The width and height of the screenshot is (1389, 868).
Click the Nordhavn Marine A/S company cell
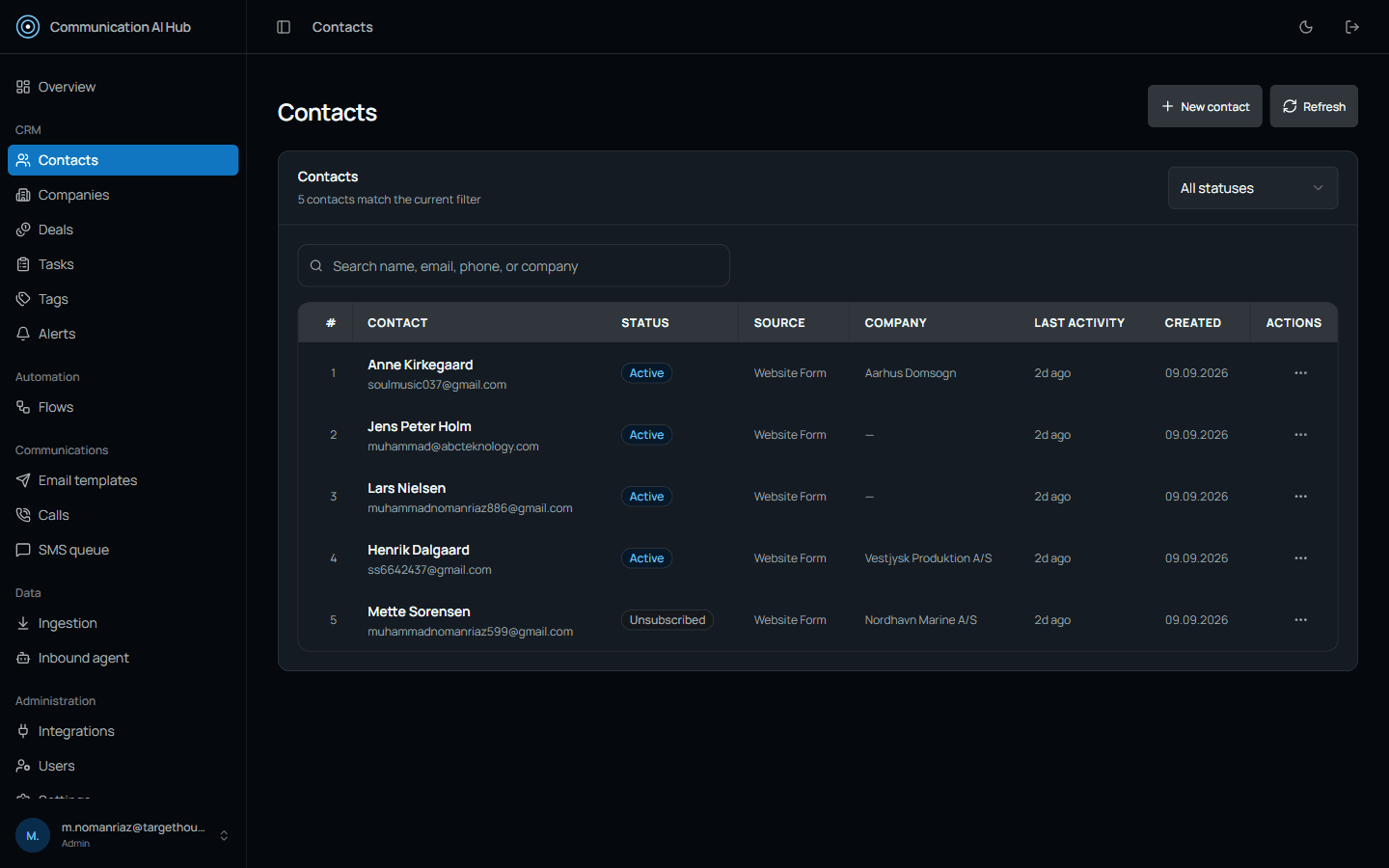click(920, 620)
